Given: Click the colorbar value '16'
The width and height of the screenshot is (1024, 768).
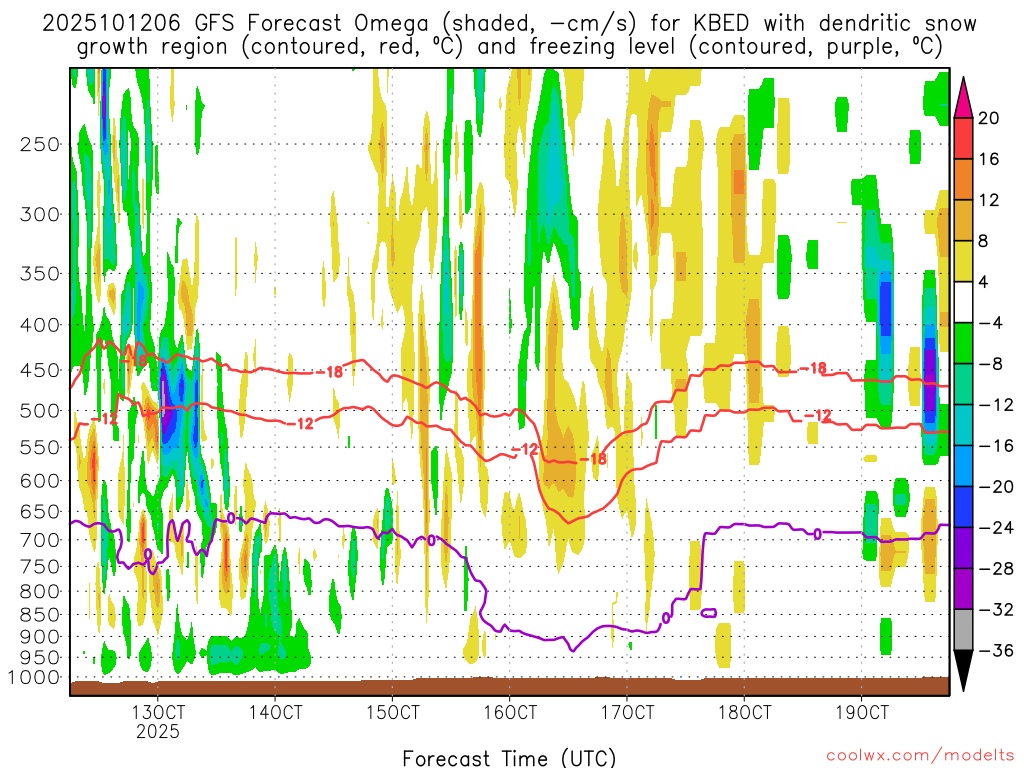Looking at the screenshot, I should coord(989,159).
